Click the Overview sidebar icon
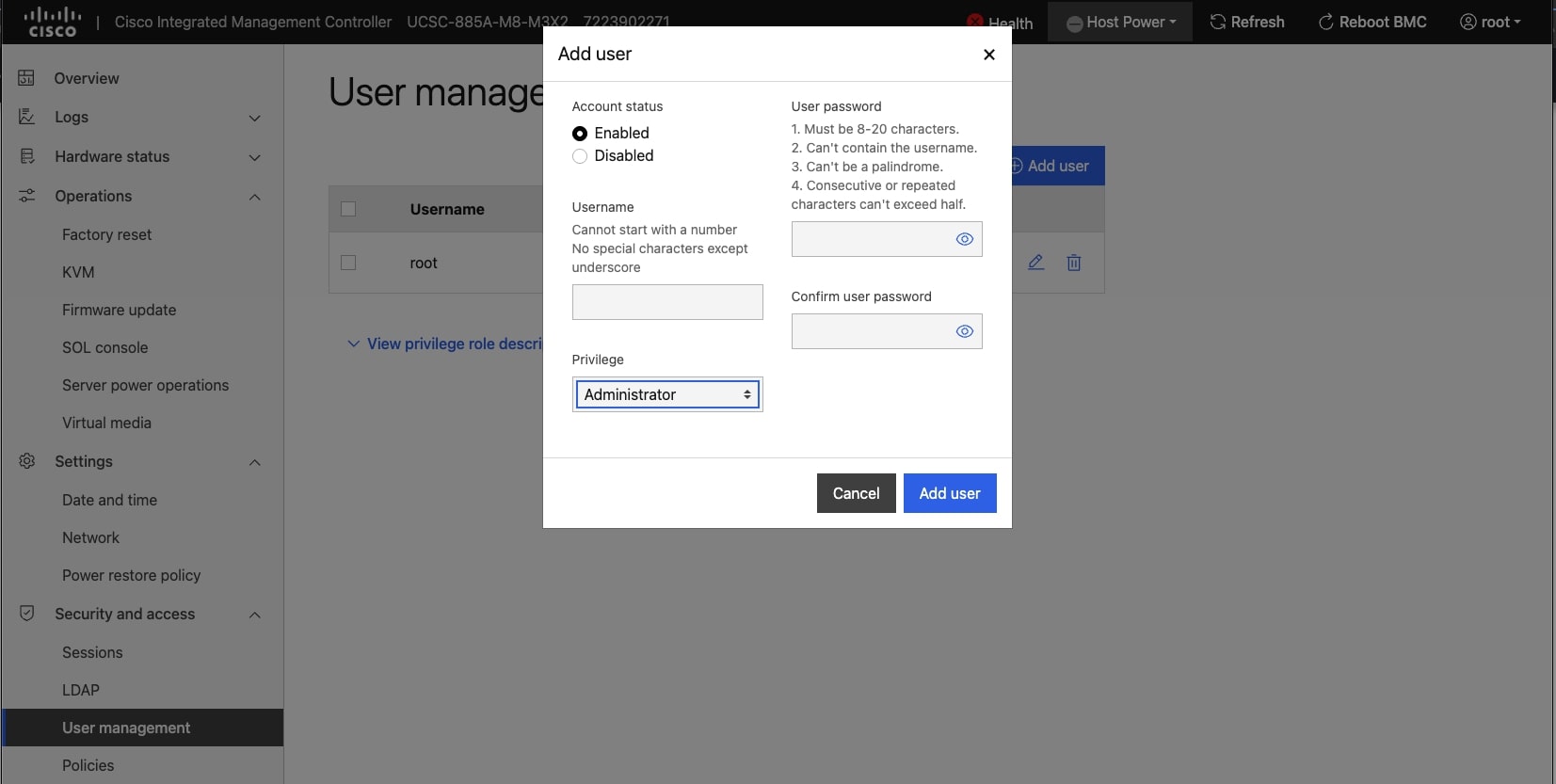 click(x=26, y=78)
